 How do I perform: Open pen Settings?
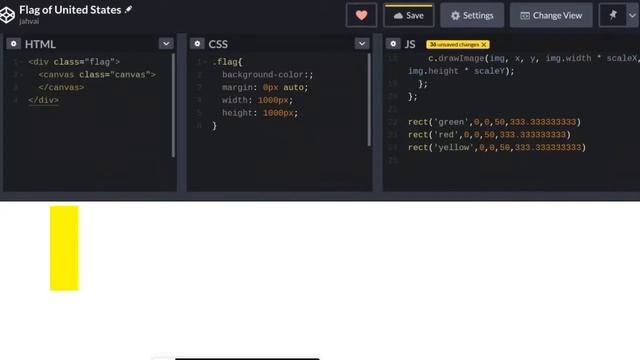pos(472,16)
